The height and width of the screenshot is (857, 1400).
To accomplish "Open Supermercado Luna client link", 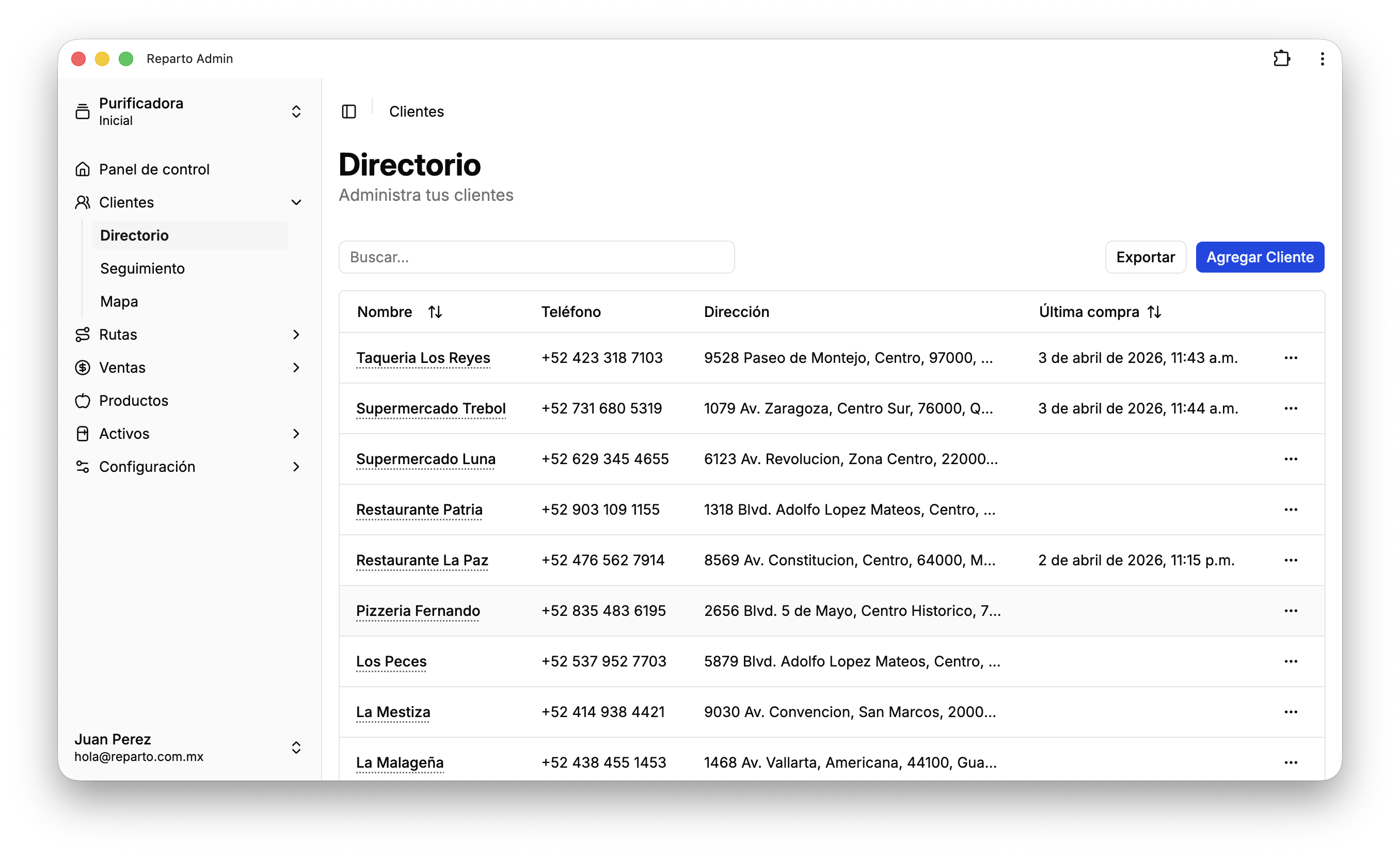I will click(425, 459).
